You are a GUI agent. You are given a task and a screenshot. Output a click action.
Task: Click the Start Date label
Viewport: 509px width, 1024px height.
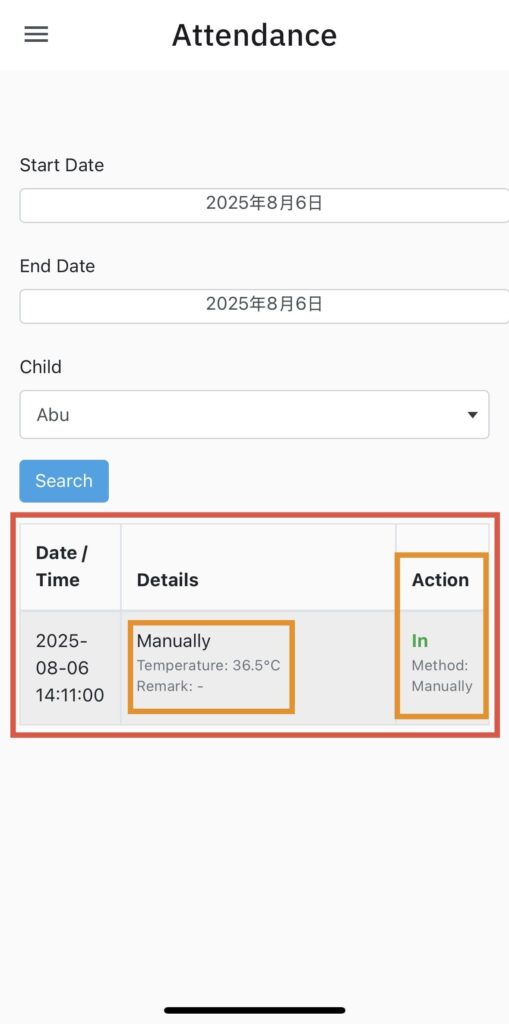click(61, 165)
